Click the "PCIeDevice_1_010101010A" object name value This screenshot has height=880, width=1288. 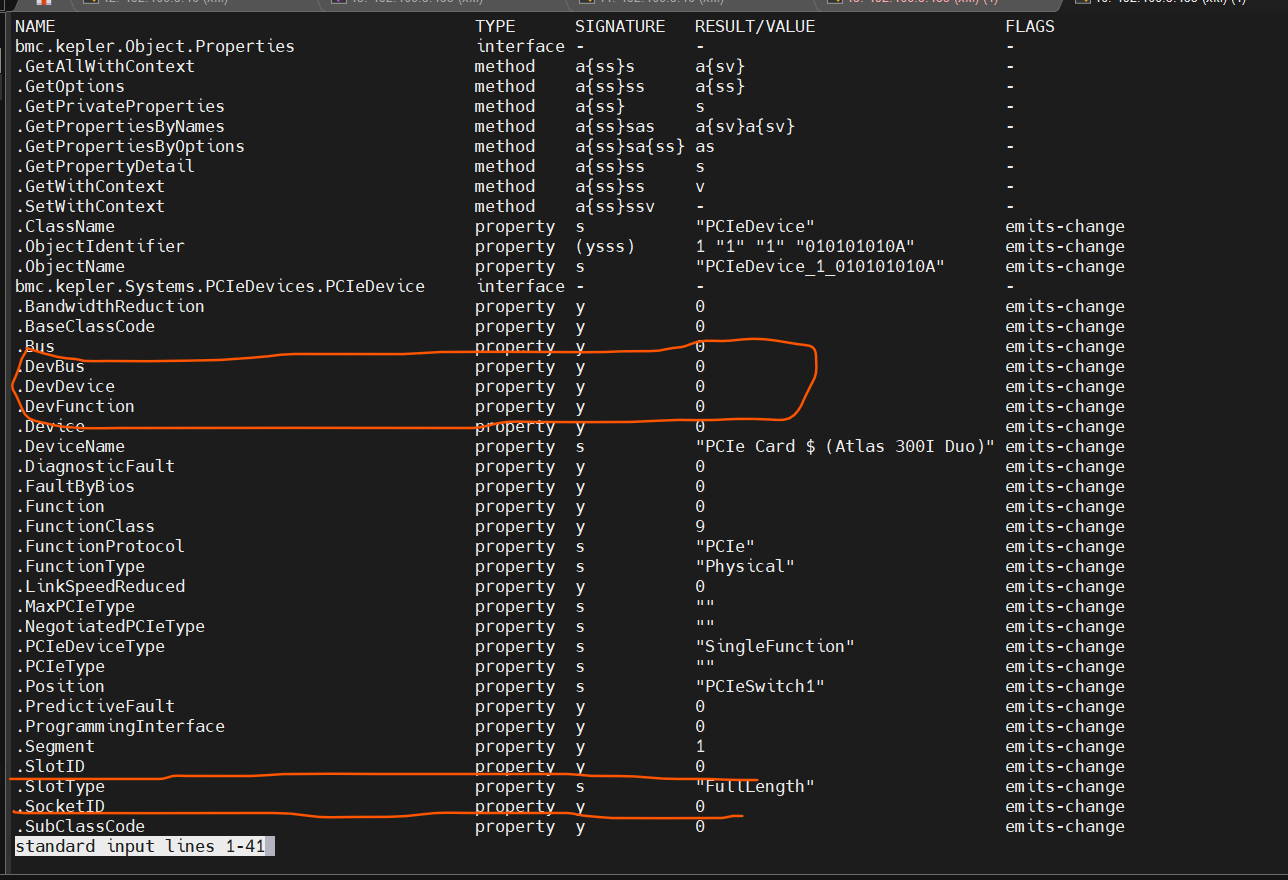[820, 267]
